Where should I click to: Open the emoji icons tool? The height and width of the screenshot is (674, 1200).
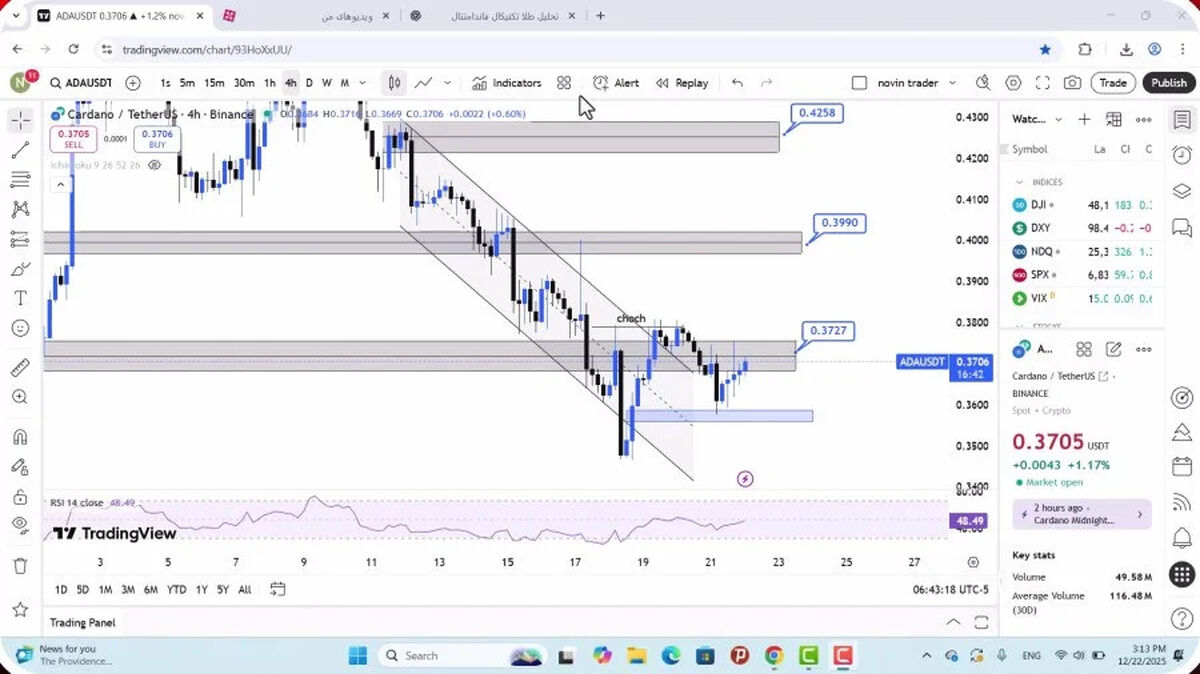[20, 328]
